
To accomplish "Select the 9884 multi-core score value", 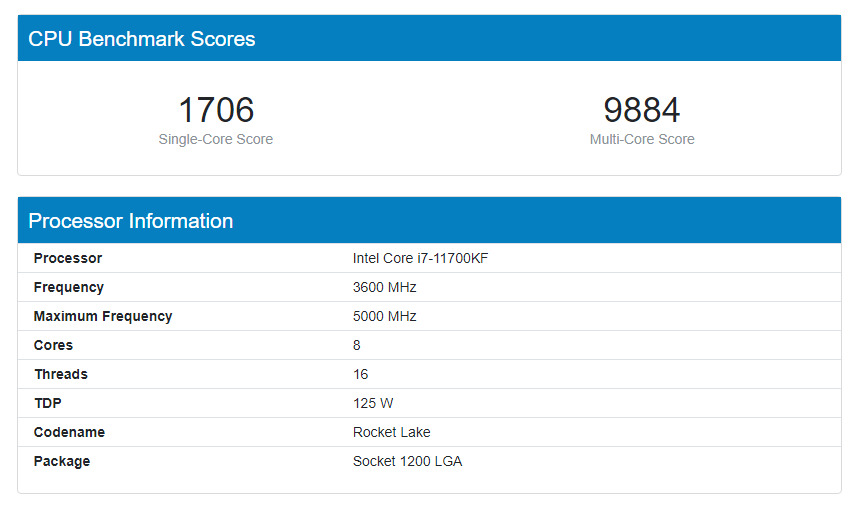I will click(x=642, y=110).
